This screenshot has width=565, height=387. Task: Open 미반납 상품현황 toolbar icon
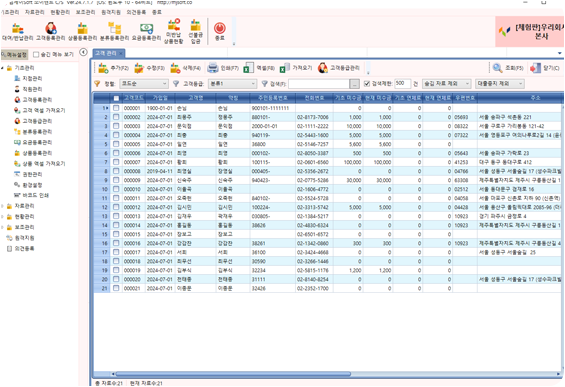pyautogui.click(x=174, y=32)
